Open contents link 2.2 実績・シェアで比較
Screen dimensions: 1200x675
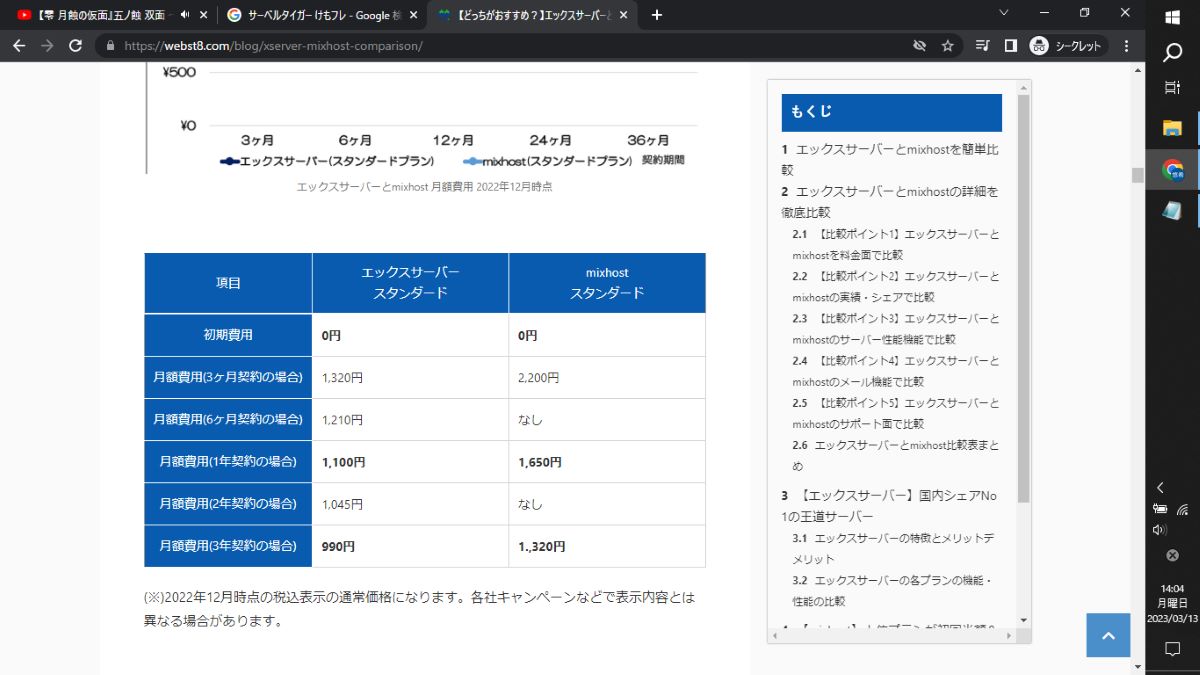(x=896, y=286)
